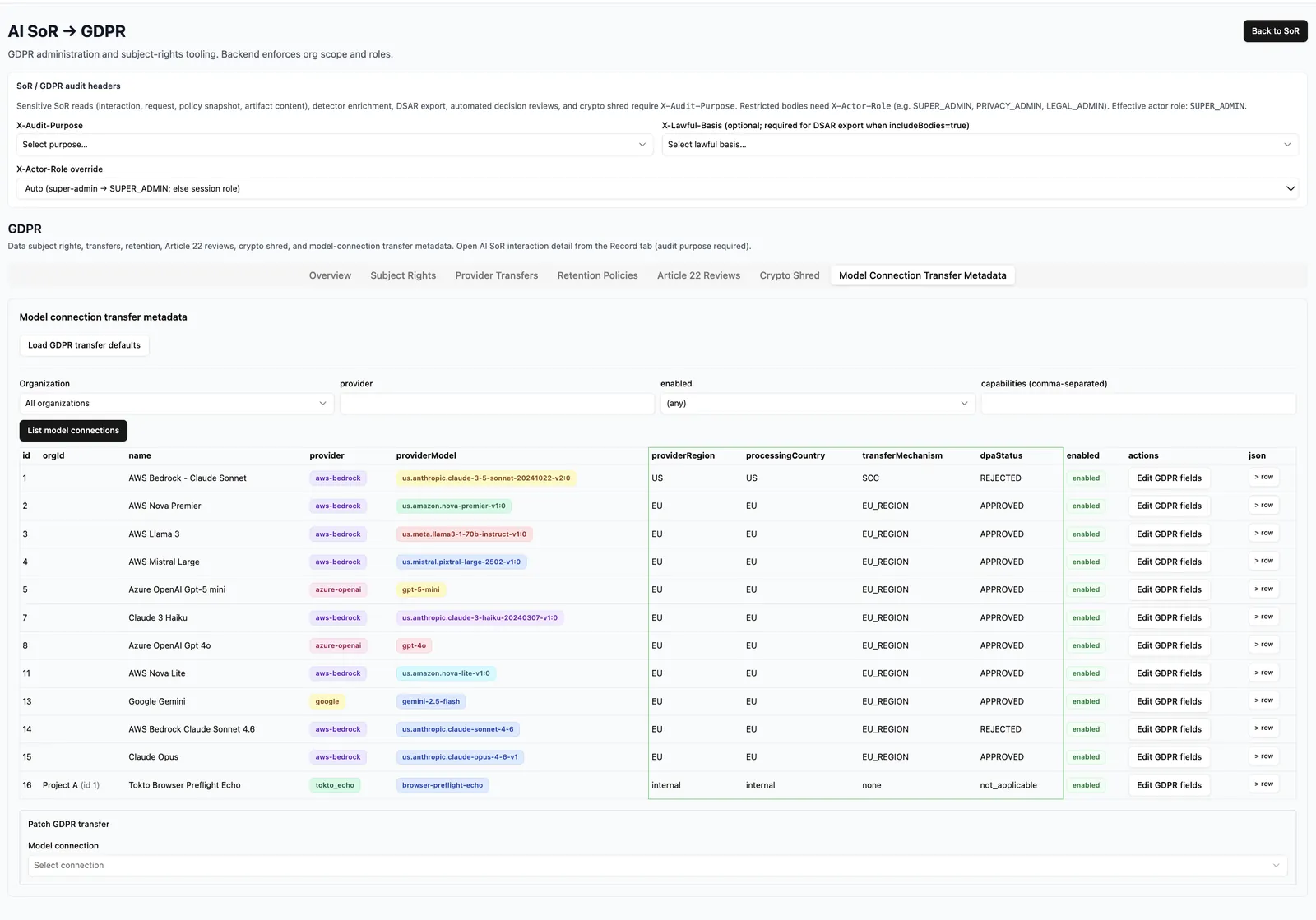Open the Organization filter dropdown
Screen dimensions: 1316x920
176,404
